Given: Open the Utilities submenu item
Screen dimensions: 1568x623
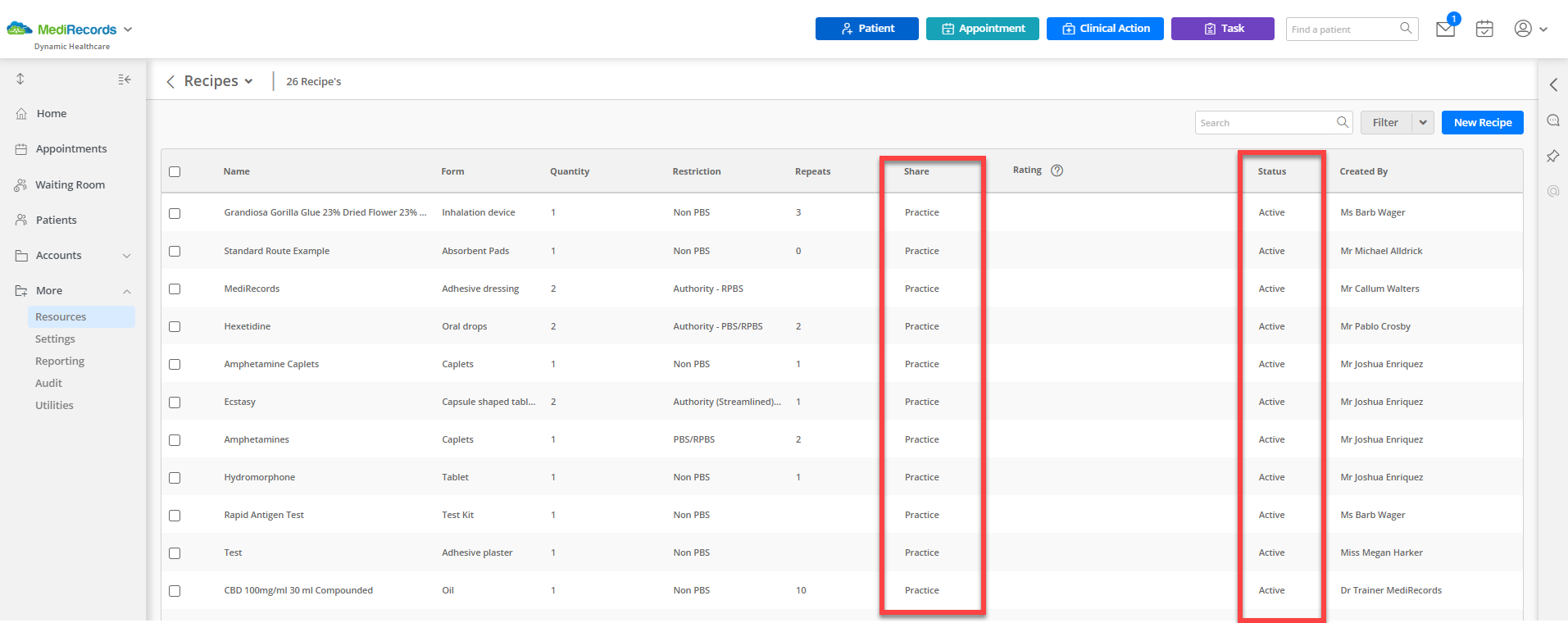Looking at the screenshot, I should 54,406.
